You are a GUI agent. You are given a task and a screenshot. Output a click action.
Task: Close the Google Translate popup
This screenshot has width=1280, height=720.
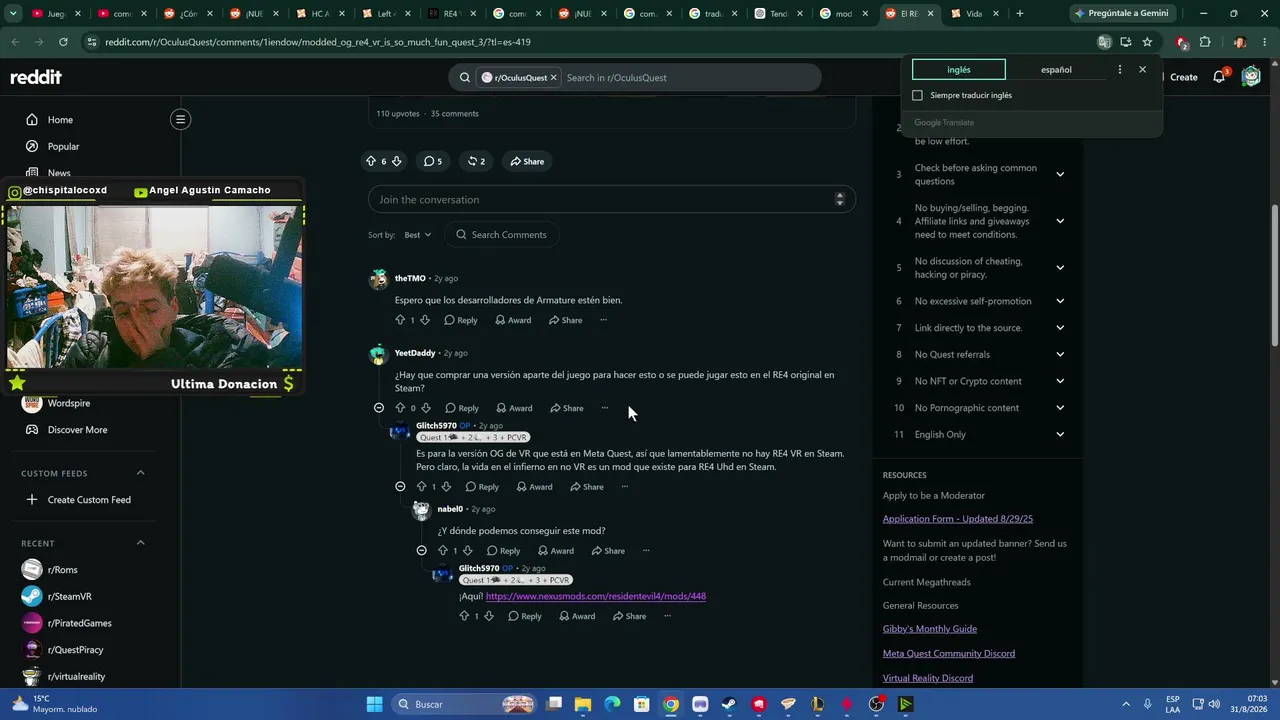(1142, 70)
